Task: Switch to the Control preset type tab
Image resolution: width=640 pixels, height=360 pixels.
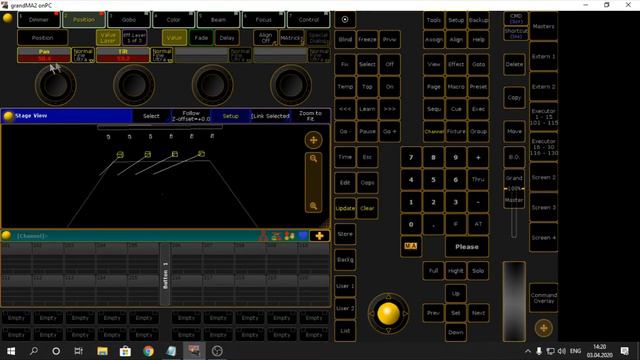Action: pos(309,20)
